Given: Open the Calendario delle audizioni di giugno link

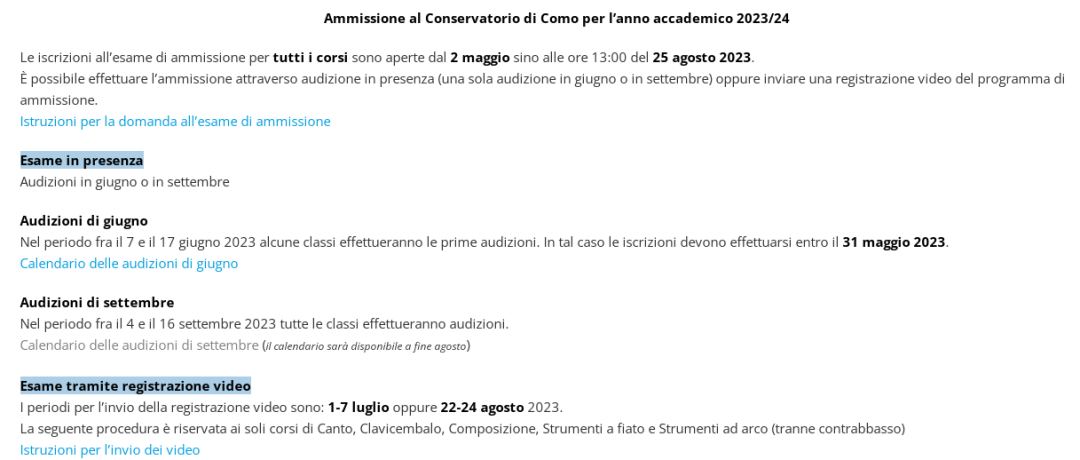Looking at the screenshot, I should tap(129, 263).
